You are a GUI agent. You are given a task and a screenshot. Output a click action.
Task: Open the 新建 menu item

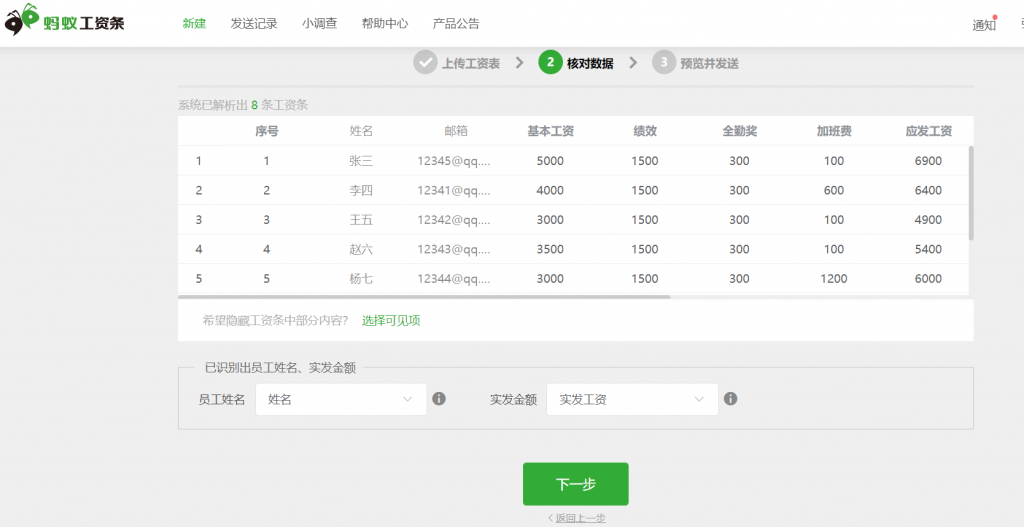point(194,23)
